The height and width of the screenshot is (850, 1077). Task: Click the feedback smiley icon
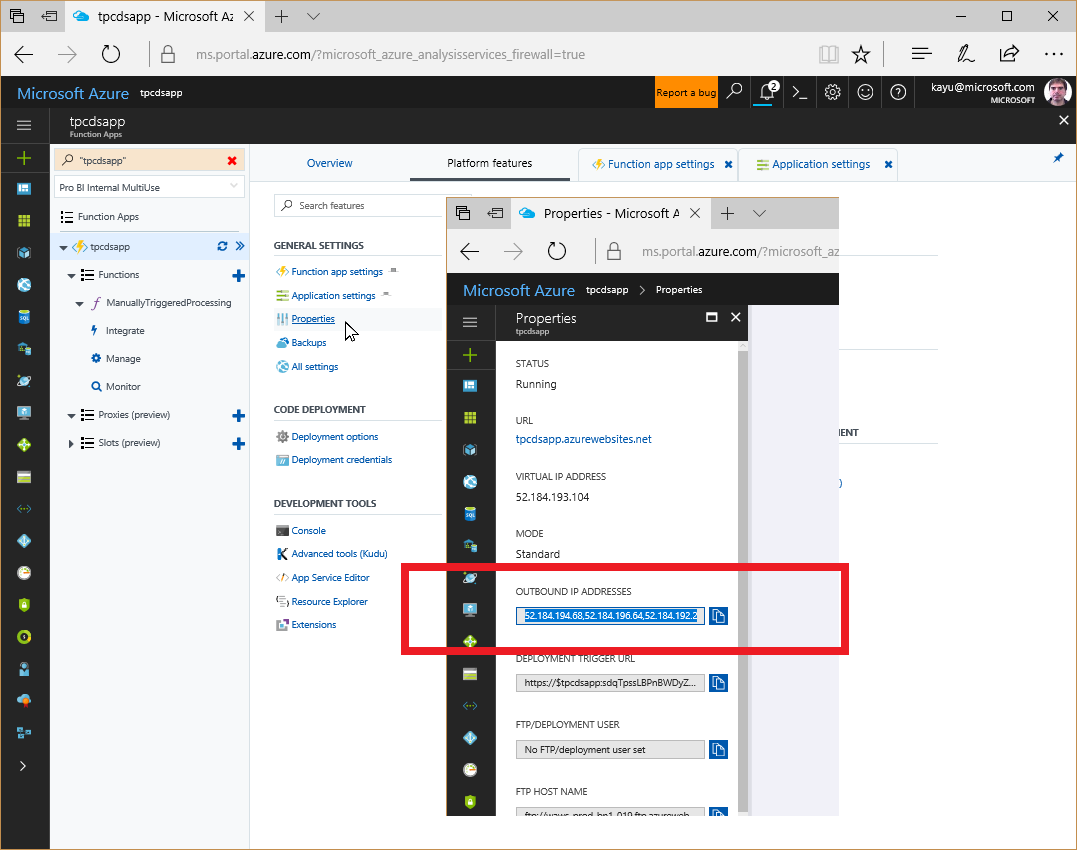coord(865,92)
